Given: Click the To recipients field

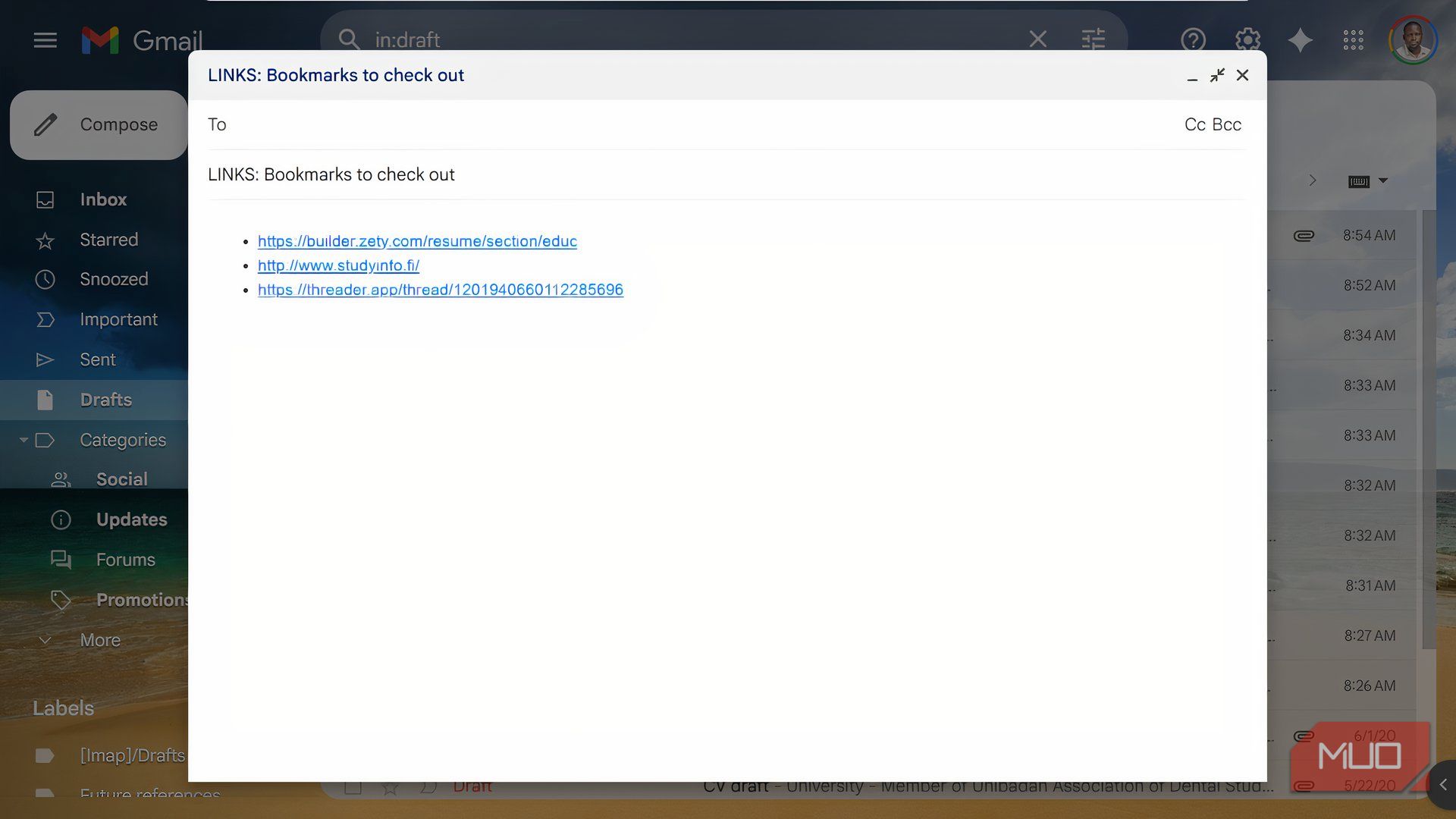Looking at the screenshot, I should coord(682,124).
